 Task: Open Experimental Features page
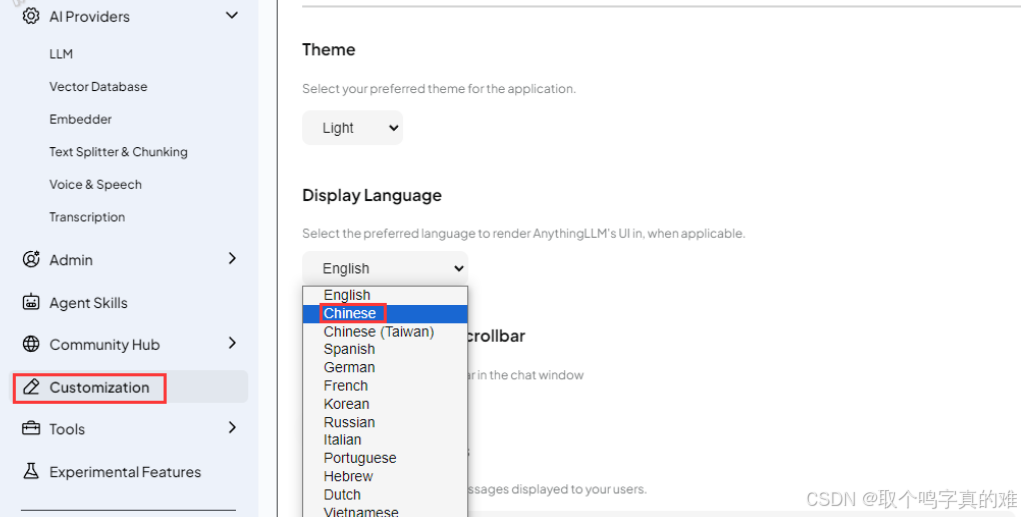tap(125, 472)
